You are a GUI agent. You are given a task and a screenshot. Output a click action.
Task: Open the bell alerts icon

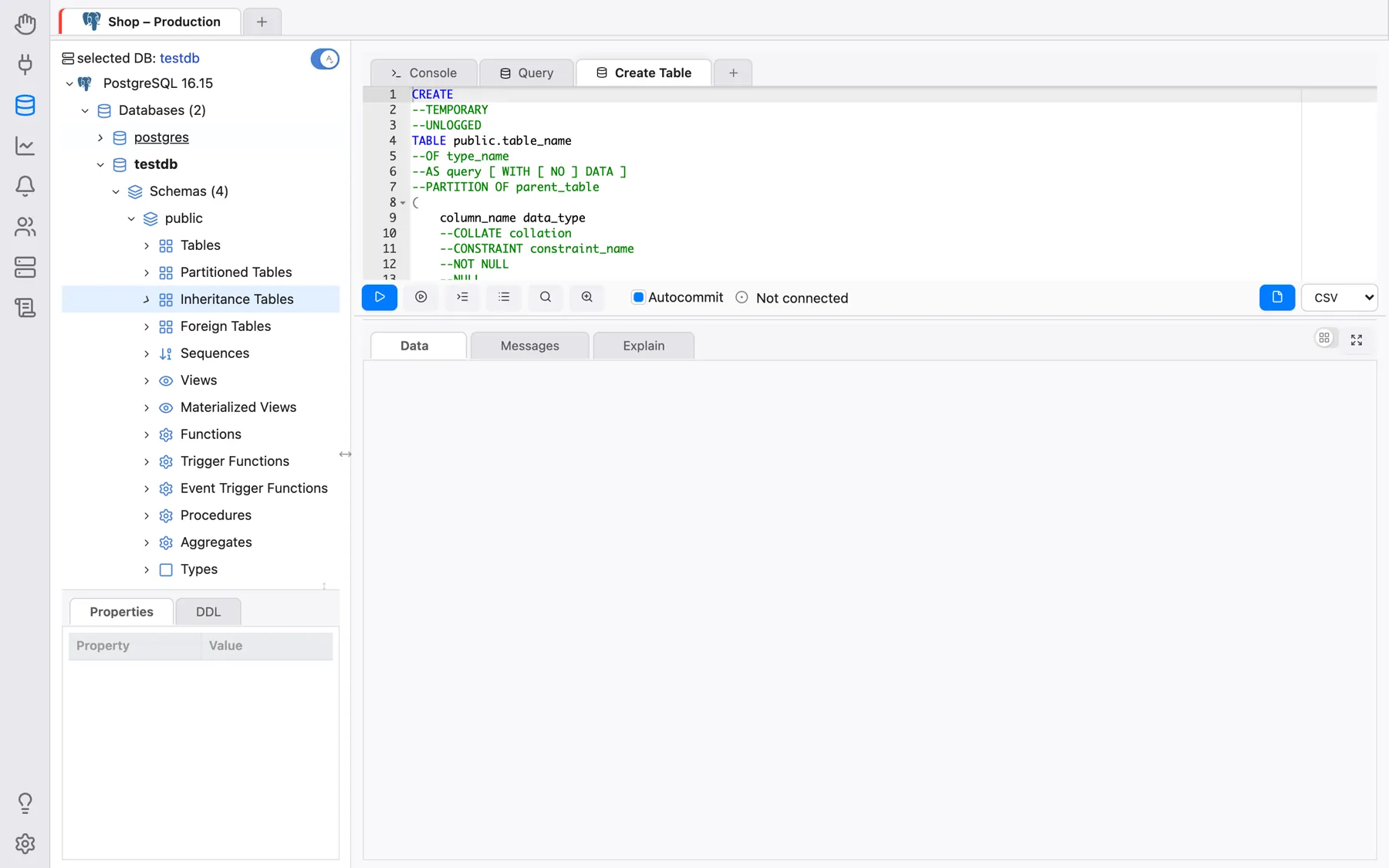tap(25, 186)
